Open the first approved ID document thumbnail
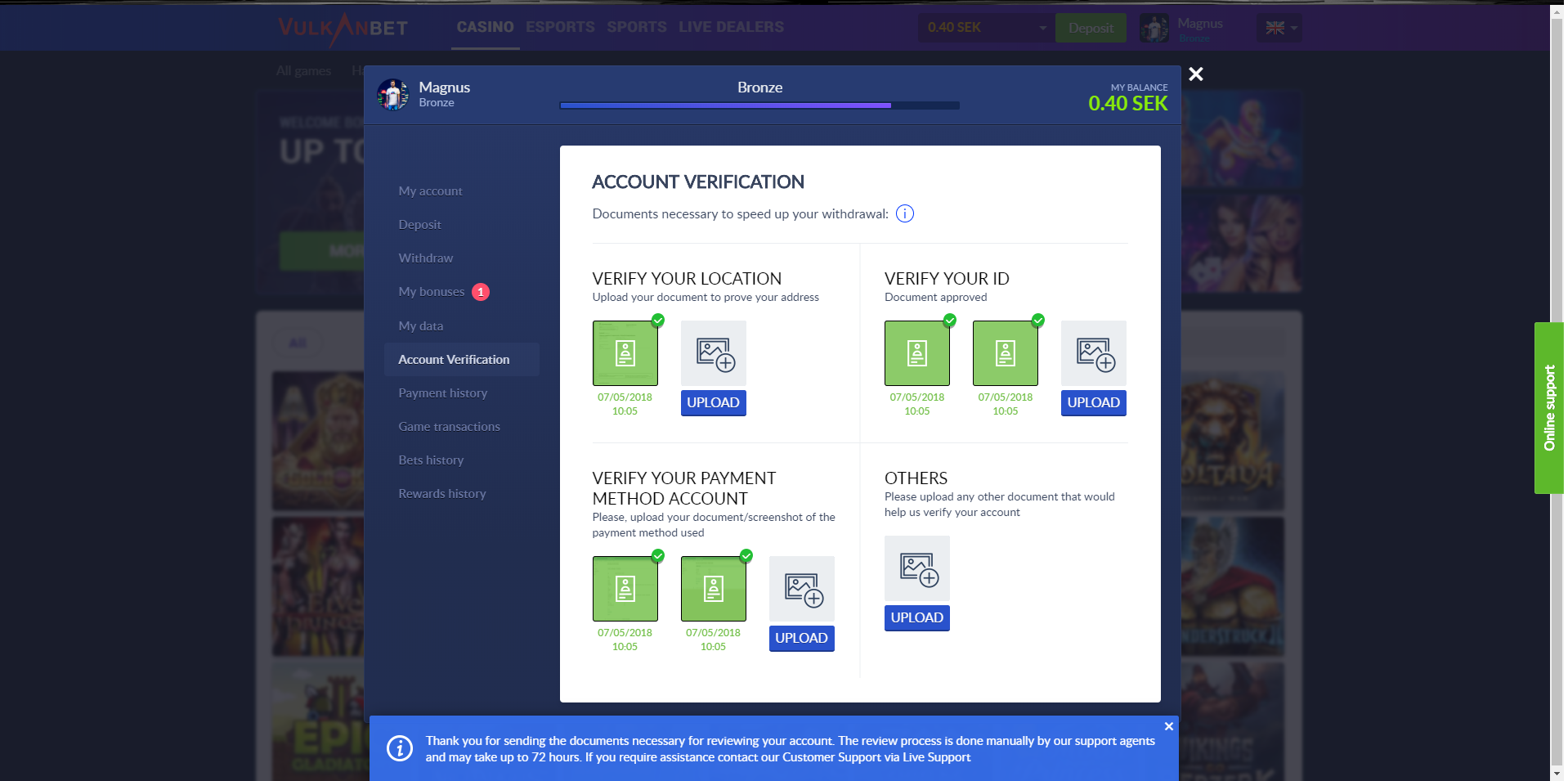This screenshot has height=781, width=1568. click(x=917, y=353)
